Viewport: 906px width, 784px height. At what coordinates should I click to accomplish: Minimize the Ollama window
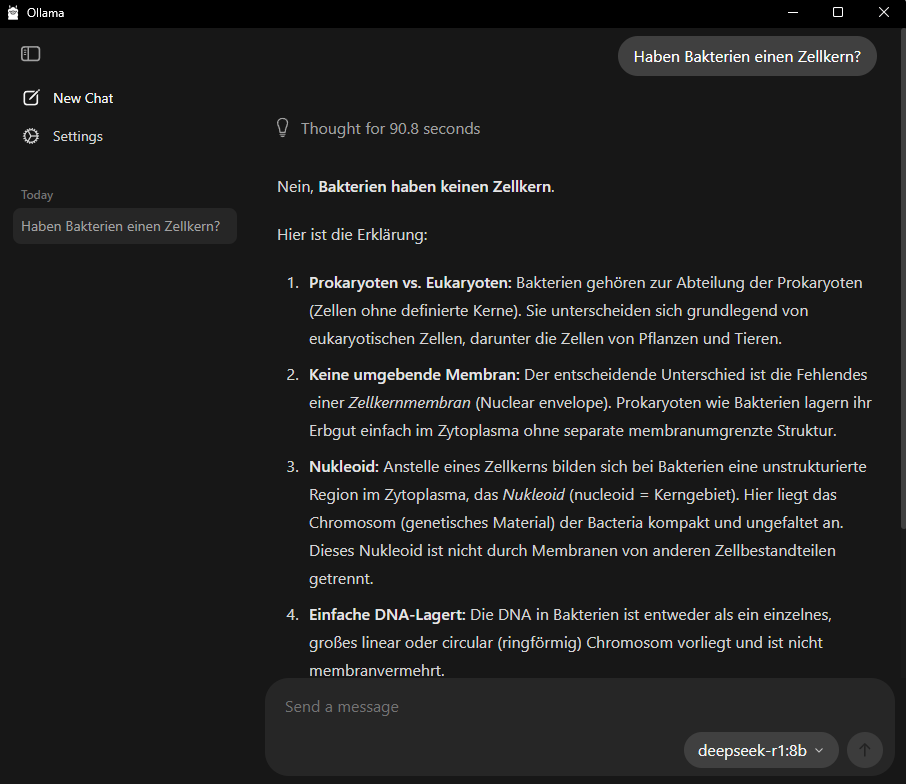click(x=792, y=13)
